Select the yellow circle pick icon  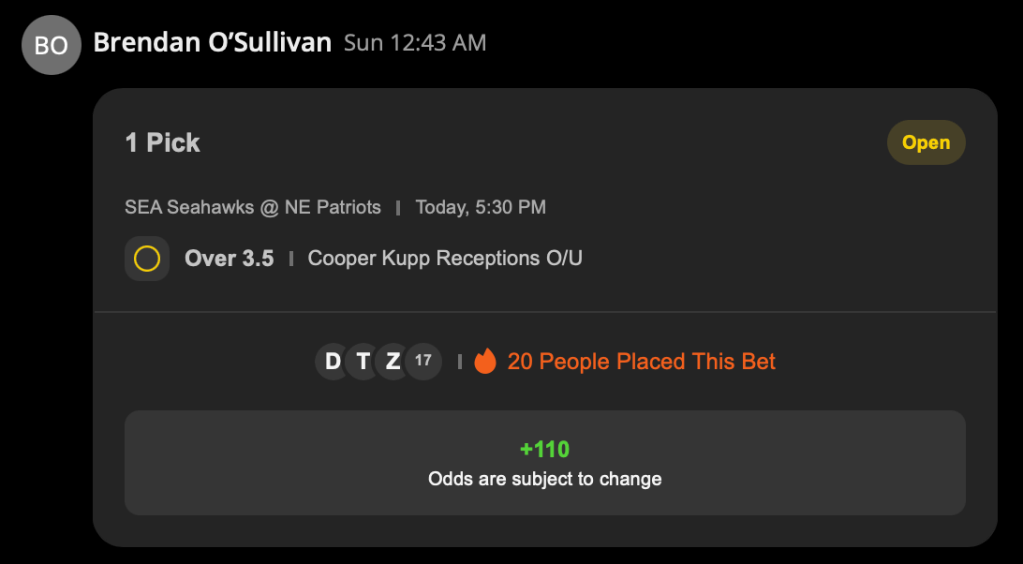(147, 259)
